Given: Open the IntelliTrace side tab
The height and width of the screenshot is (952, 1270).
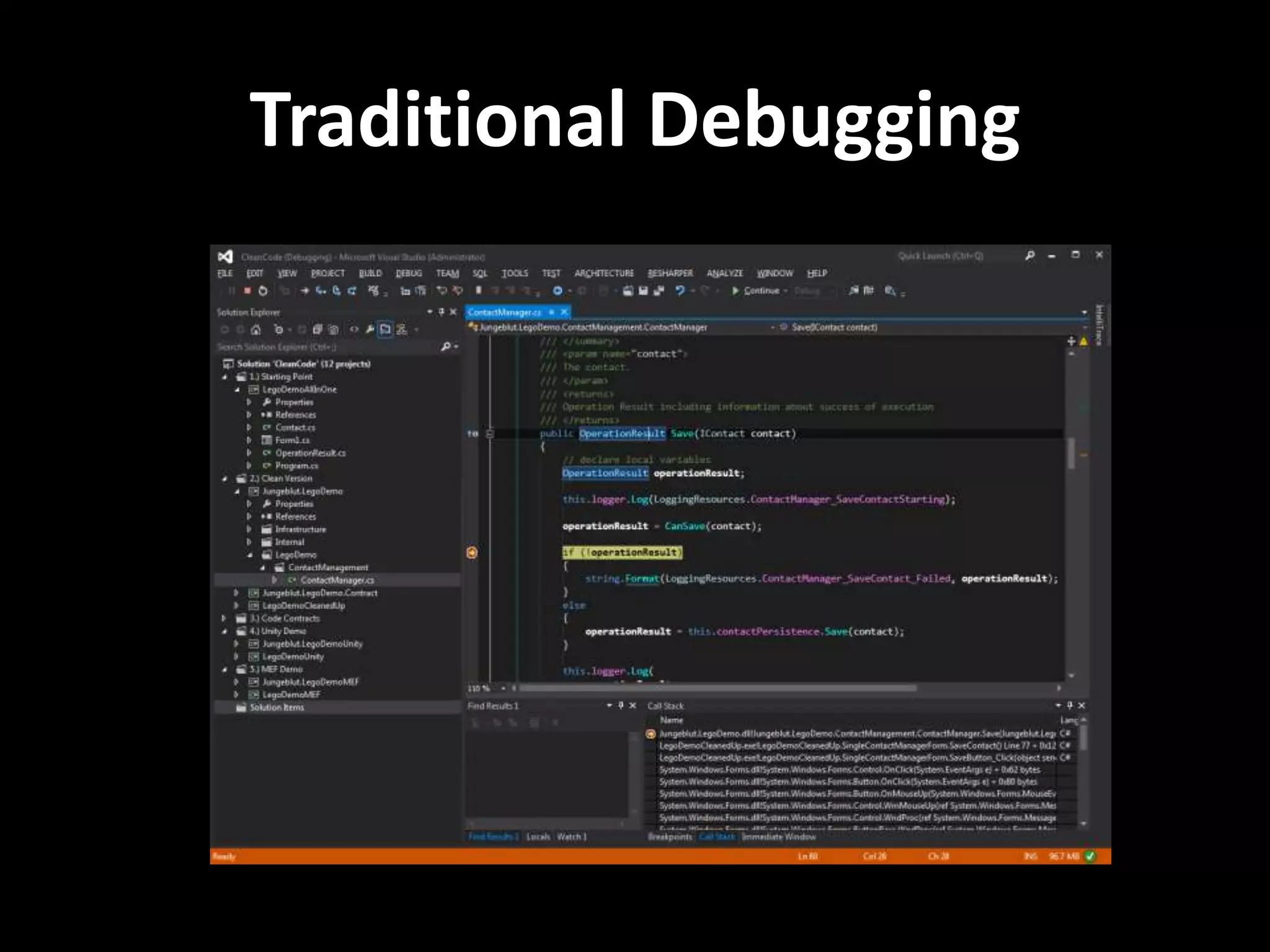Looking at the screenshot, I should coord(1099,325).
